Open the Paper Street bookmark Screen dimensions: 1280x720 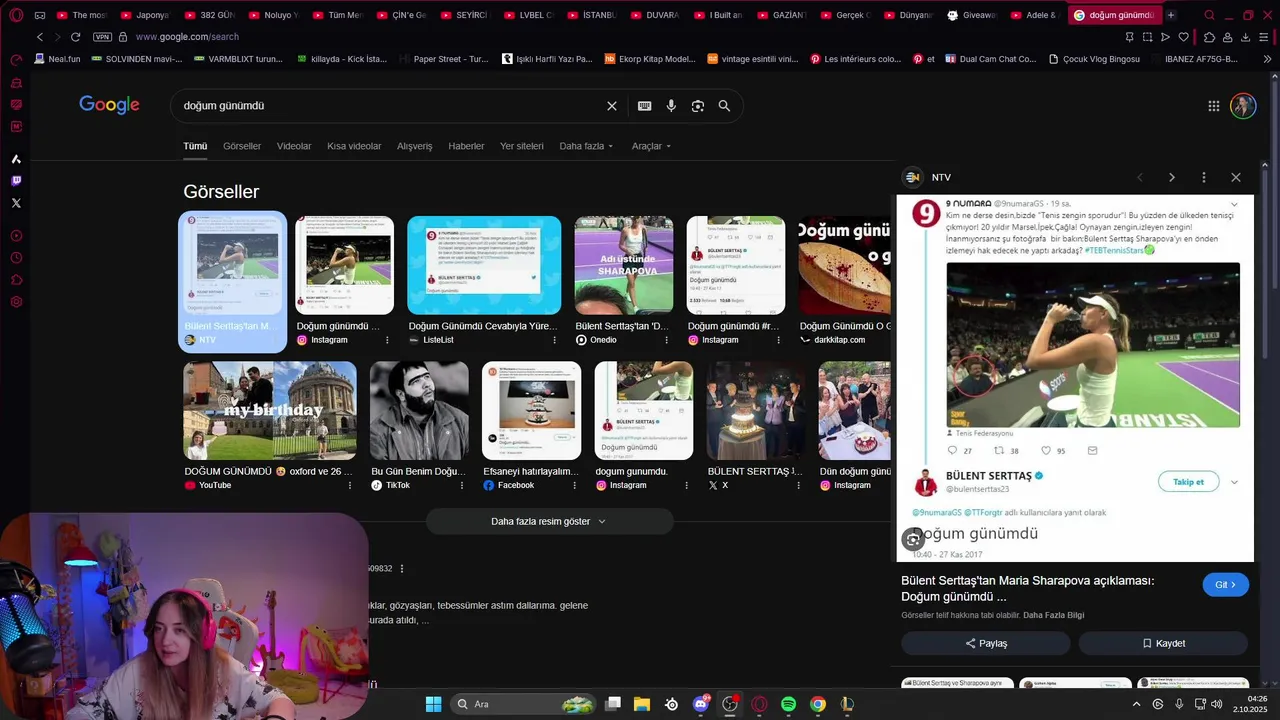(x=442, y=59)
